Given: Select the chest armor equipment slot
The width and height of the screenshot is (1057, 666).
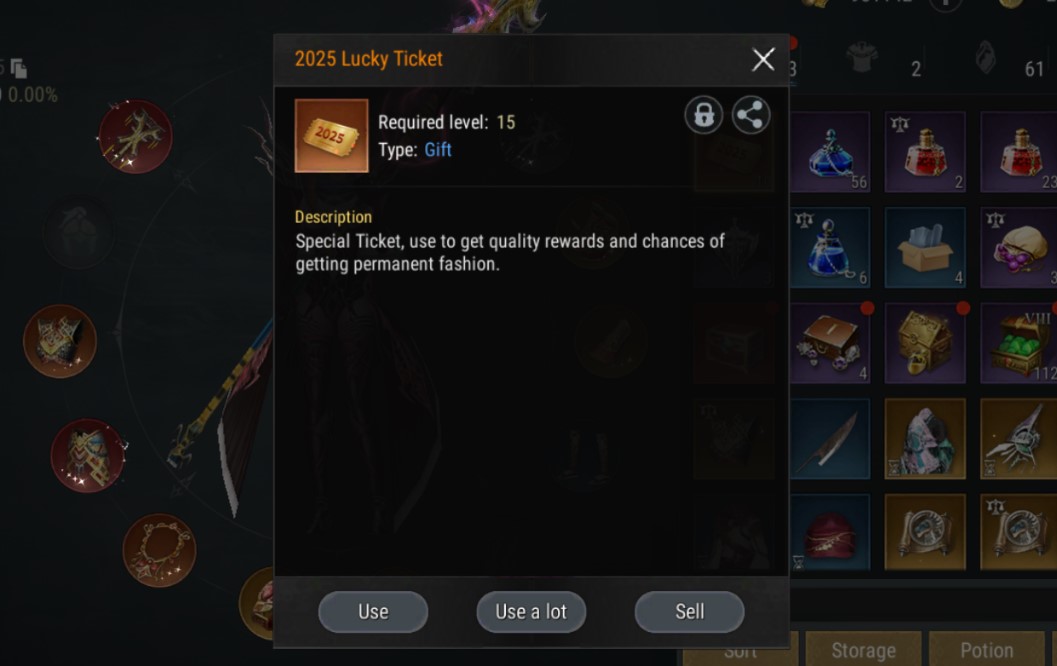Looking at the screenshot, I should tap(60, 341).
